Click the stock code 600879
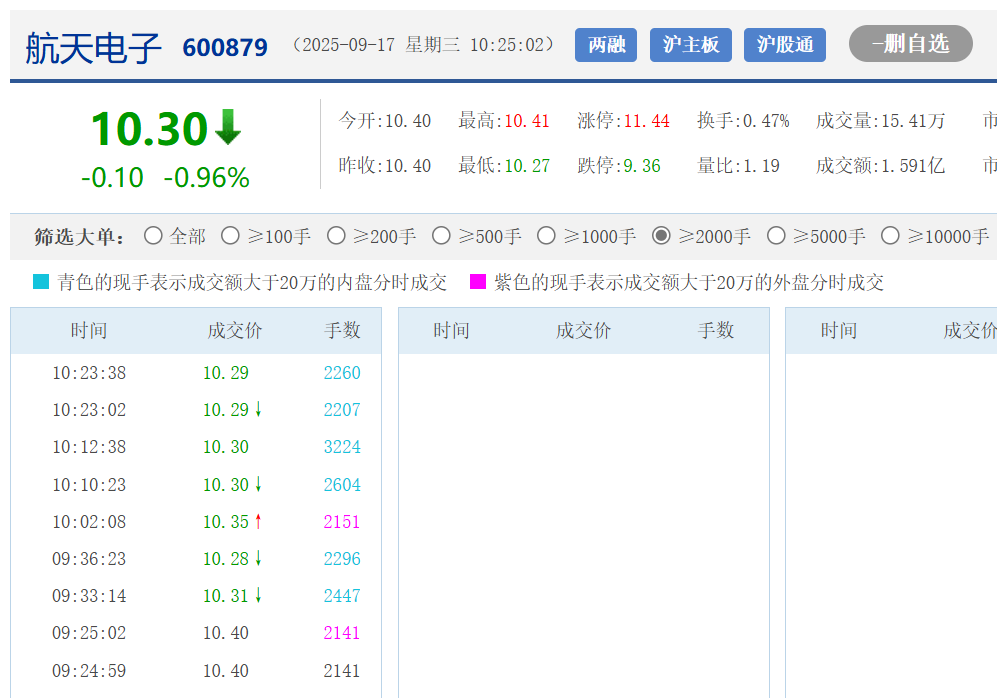 click(x=225, y=48)
